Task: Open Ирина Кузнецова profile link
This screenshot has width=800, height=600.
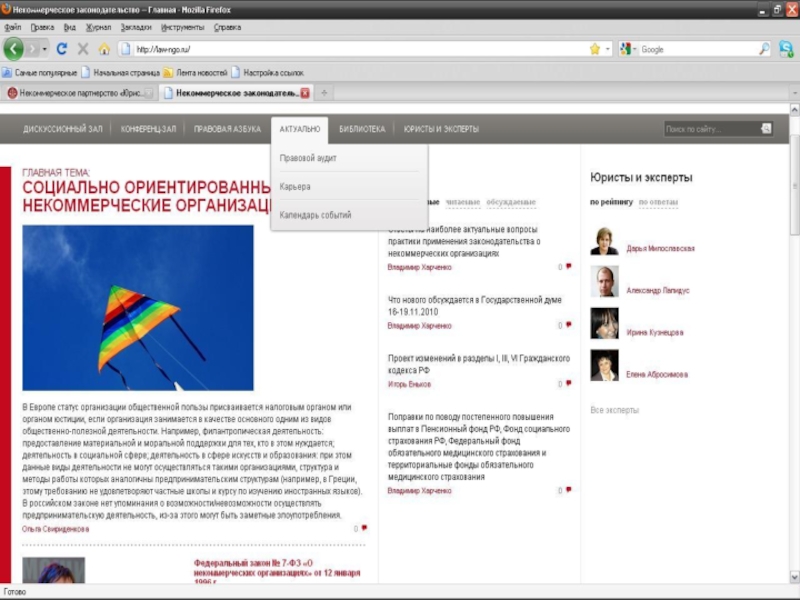Action: click(x=655, y=332)
